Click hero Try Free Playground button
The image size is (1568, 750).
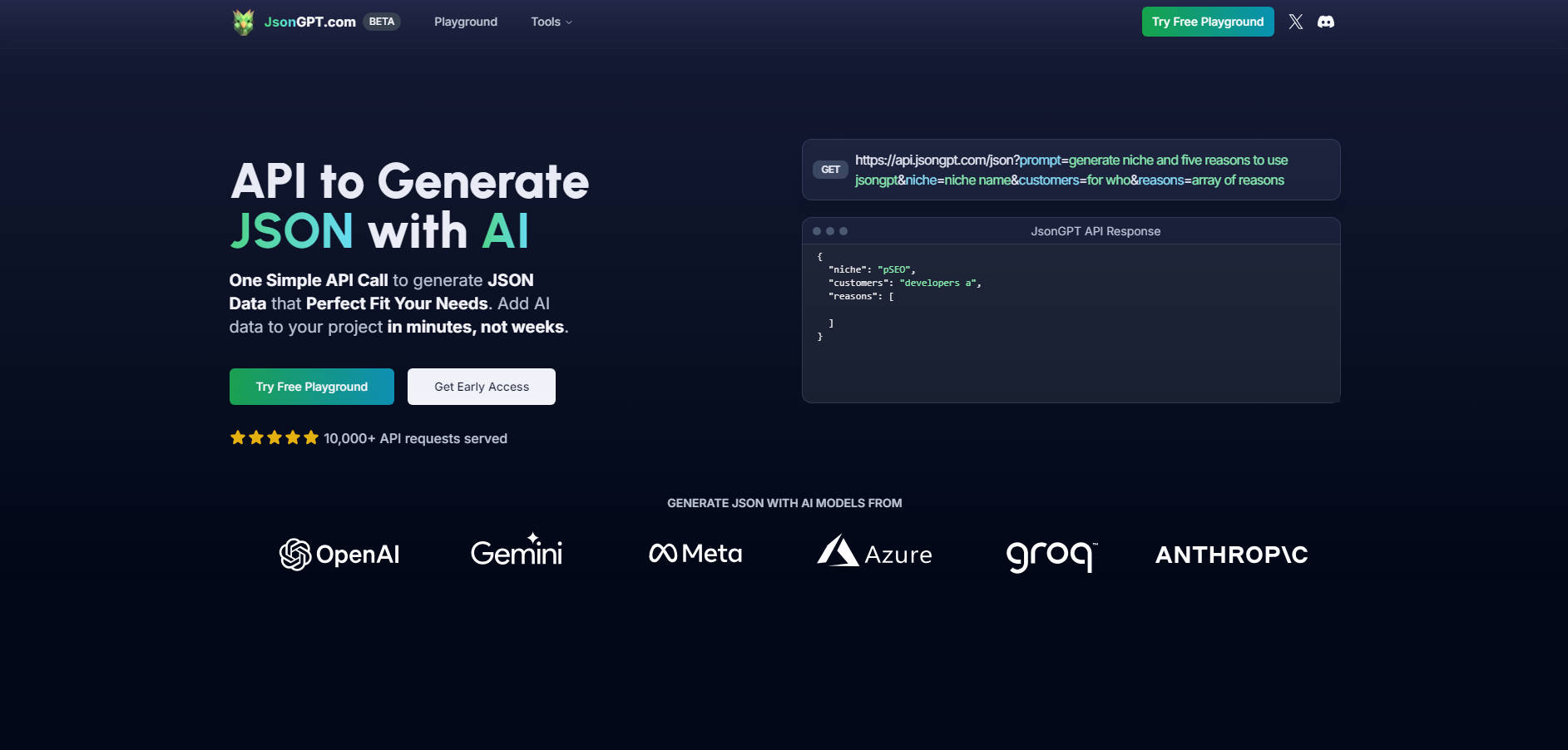pyautogui.click(x=312, y=387)
